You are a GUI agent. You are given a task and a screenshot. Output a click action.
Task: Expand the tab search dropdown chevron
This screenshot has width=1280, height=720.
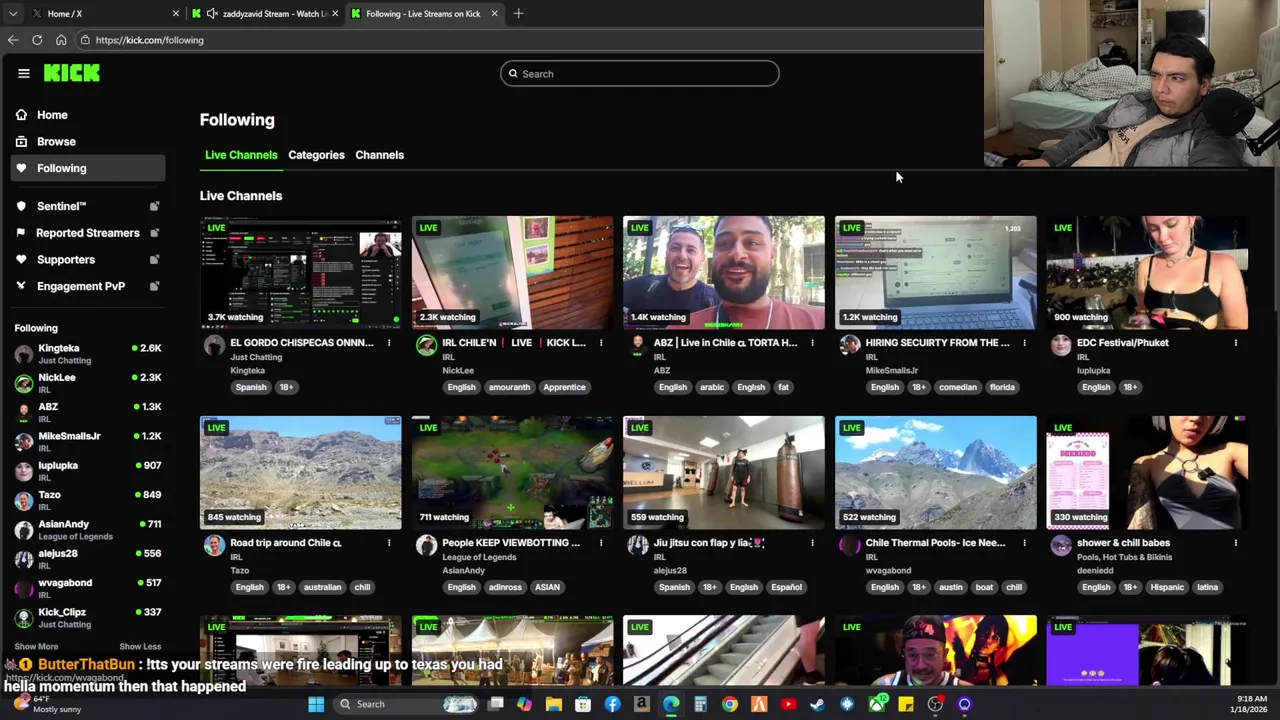click(x=12, y=14)
